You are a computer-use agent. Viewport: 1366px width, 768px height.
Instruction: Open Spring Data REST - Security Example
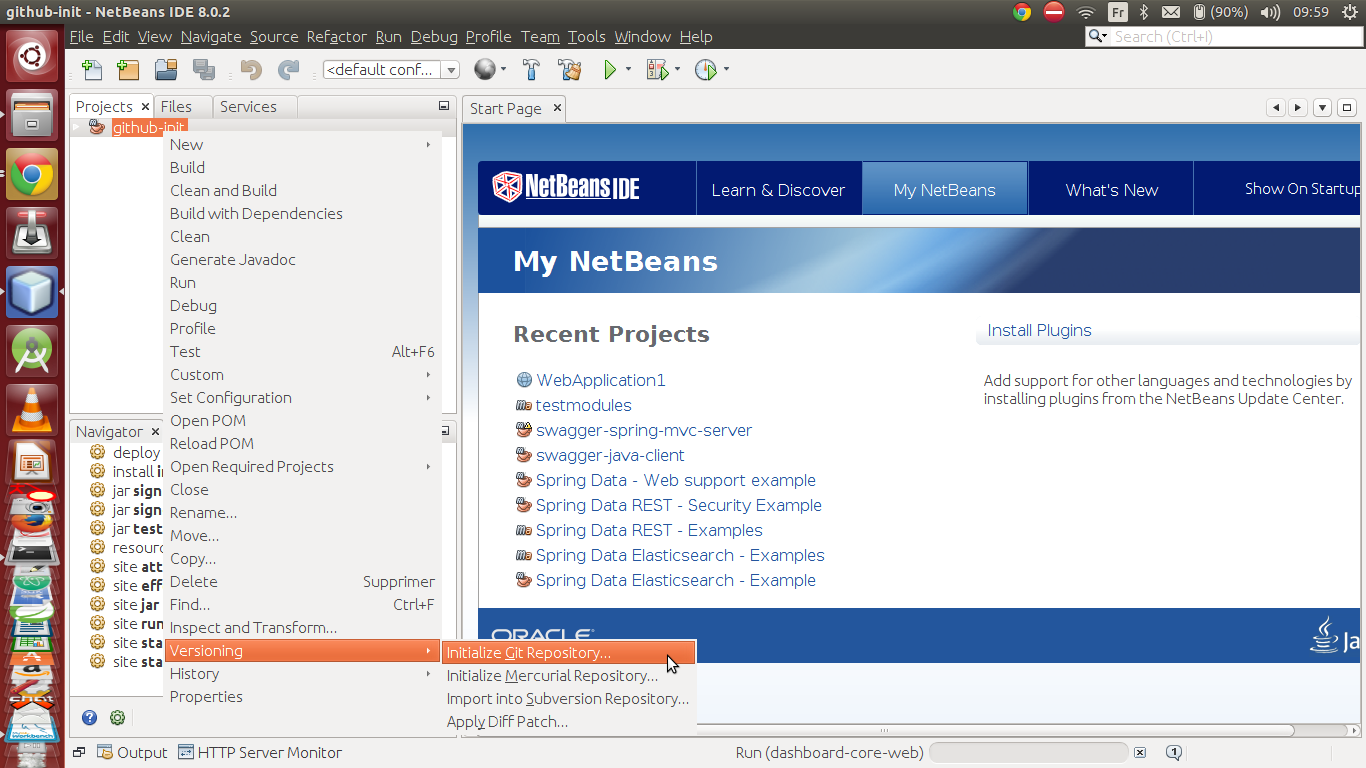(x=678, y=505)
